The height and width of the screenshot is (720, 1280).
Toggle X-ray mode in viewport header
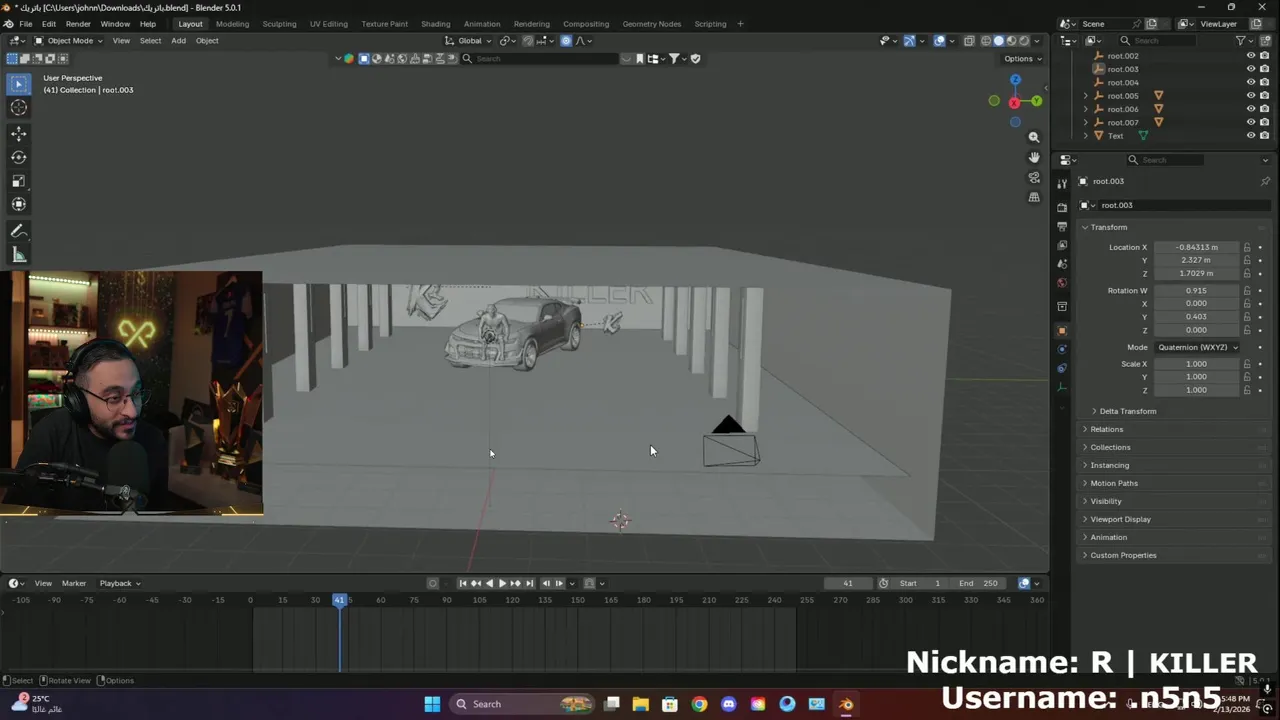(969, 41)
